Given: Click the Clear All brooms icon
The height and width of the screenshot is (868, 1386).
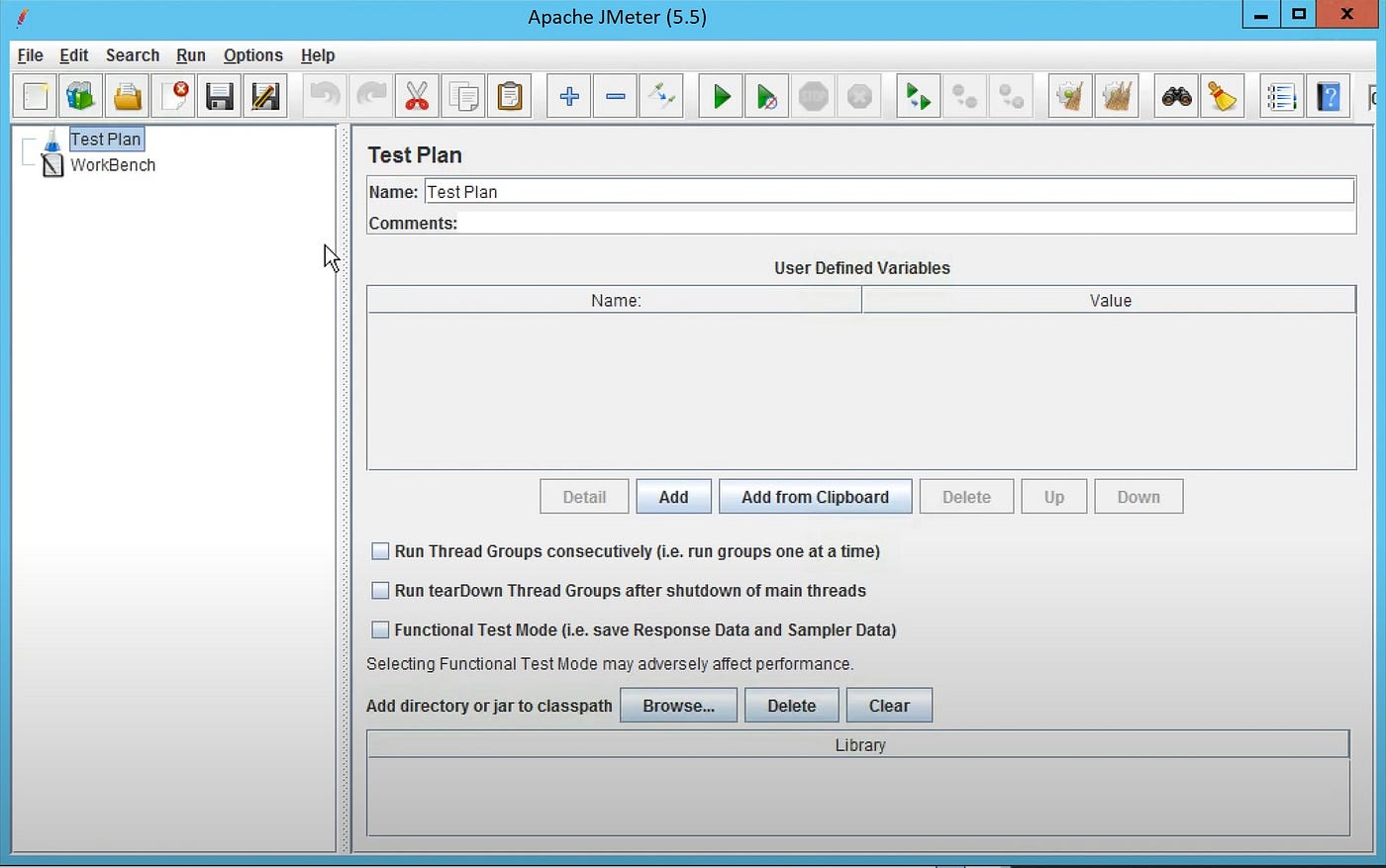Looking at the screenshot, I should [x=1117, y=96].
